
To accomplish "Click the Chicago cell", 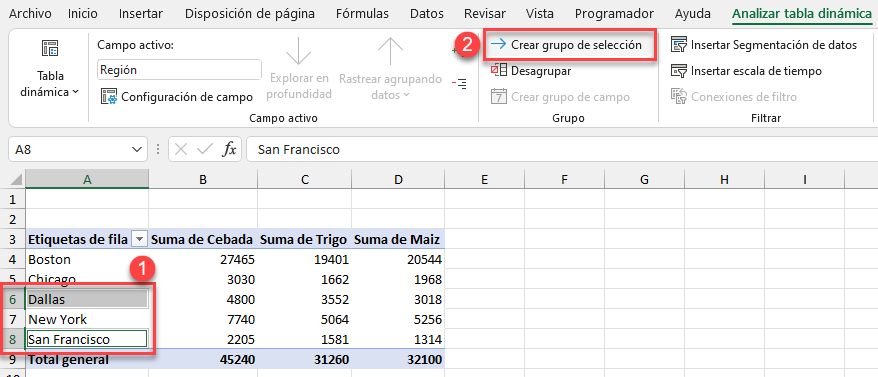I will pos(87,279).
